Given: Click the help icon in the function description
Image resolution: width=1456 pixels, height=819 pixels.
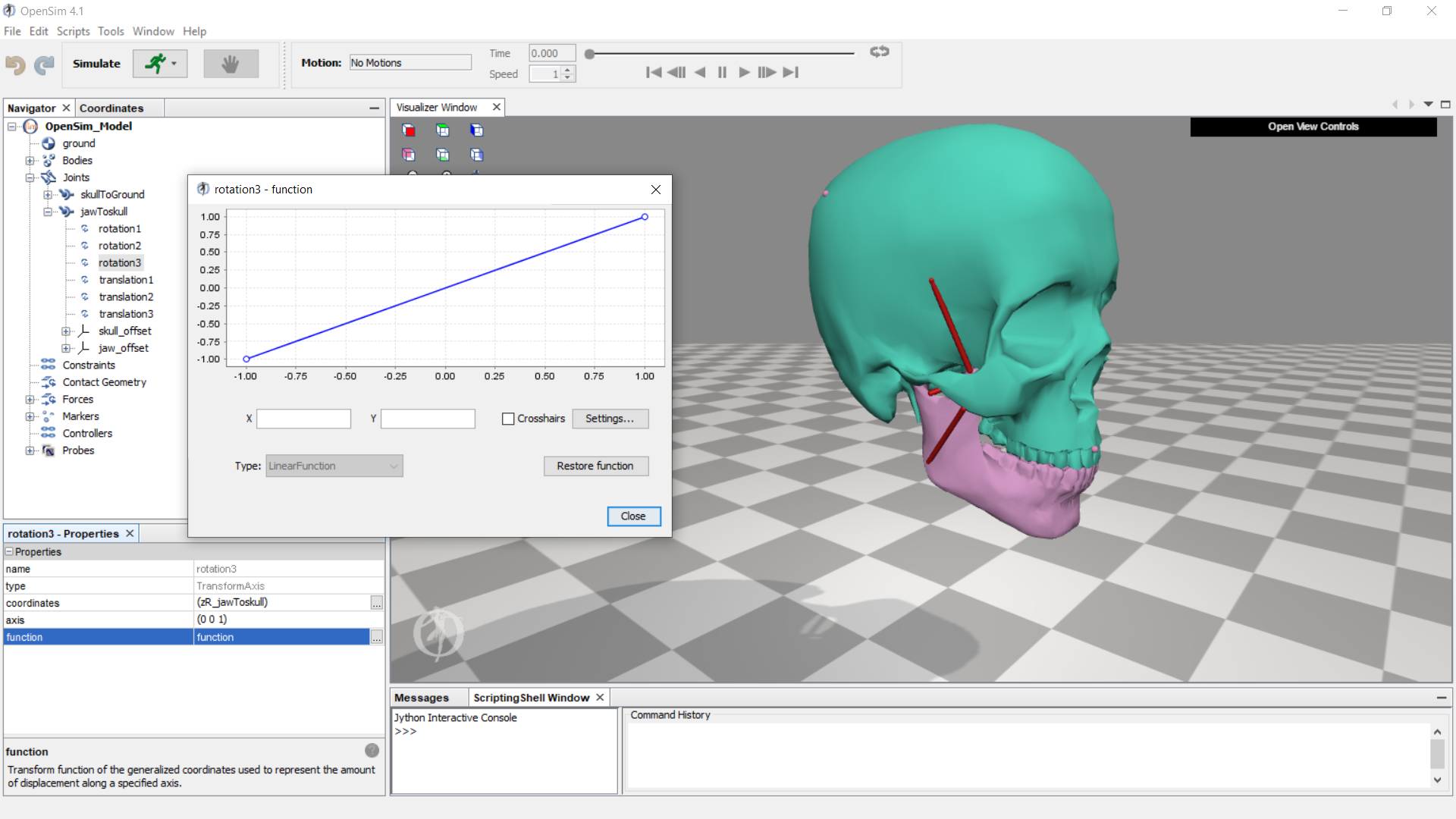Looking at the screenshot, I should pos(372,750).
